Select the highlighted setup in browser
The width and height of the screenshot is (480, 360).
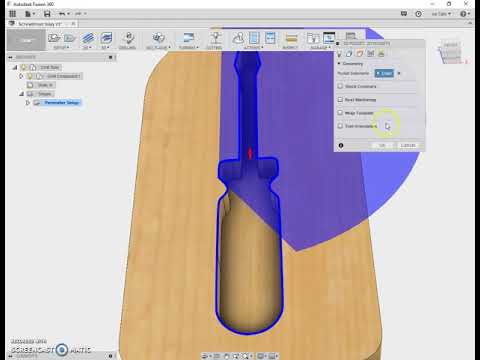62,103
